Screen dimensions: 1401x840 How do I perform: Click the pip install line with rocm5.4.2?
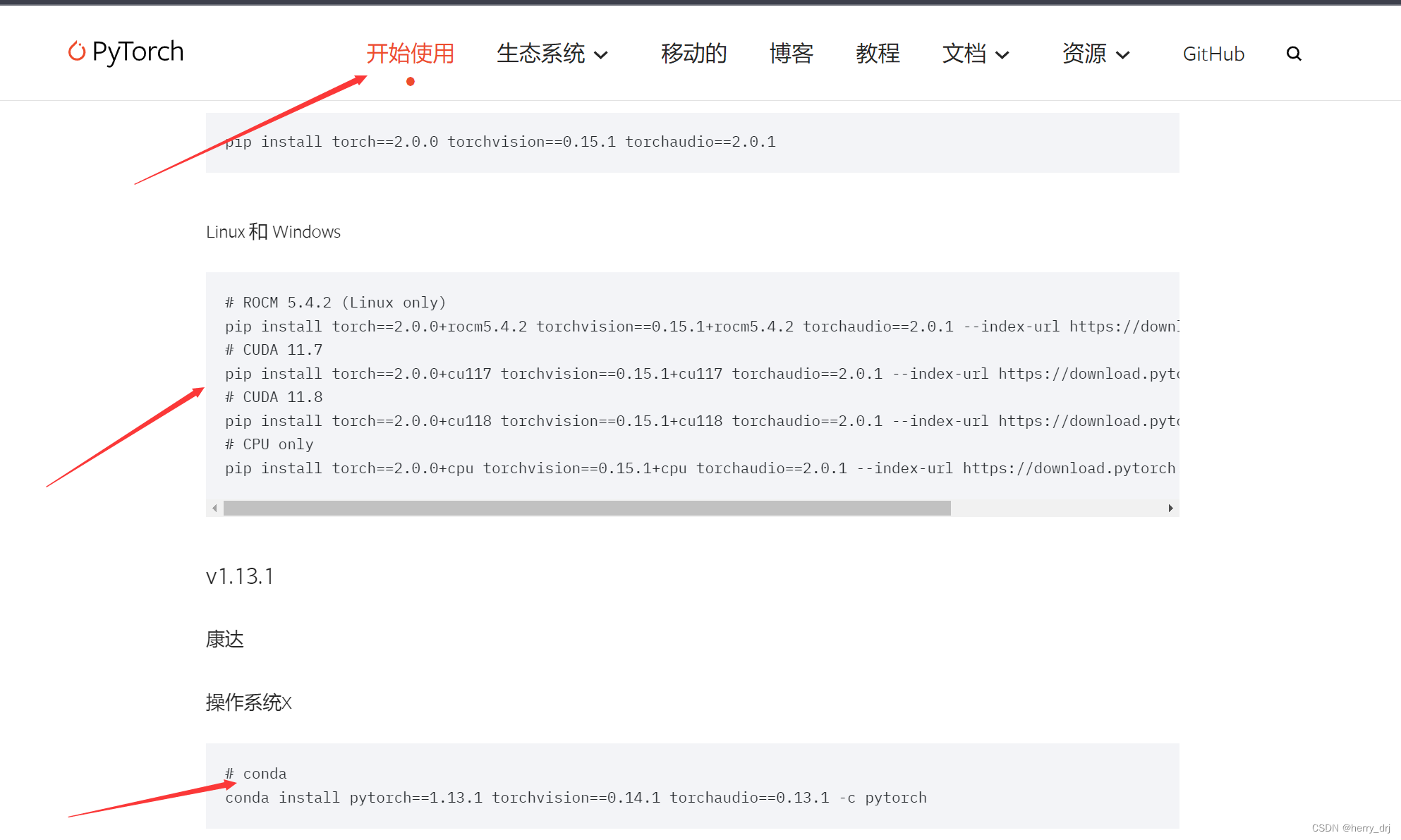(702, 327)
